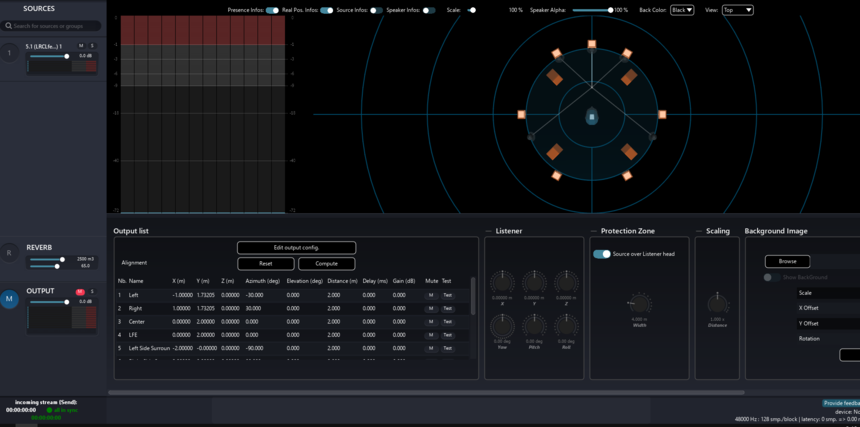Click the blue M Output circle icon
The width and height of the screenshot is (860, 427).
10,298
